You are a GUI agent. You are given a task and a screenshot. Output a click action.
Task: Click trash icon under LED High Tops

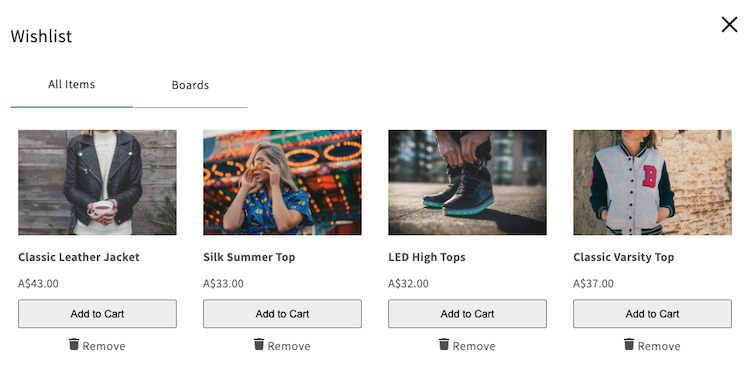444,344
